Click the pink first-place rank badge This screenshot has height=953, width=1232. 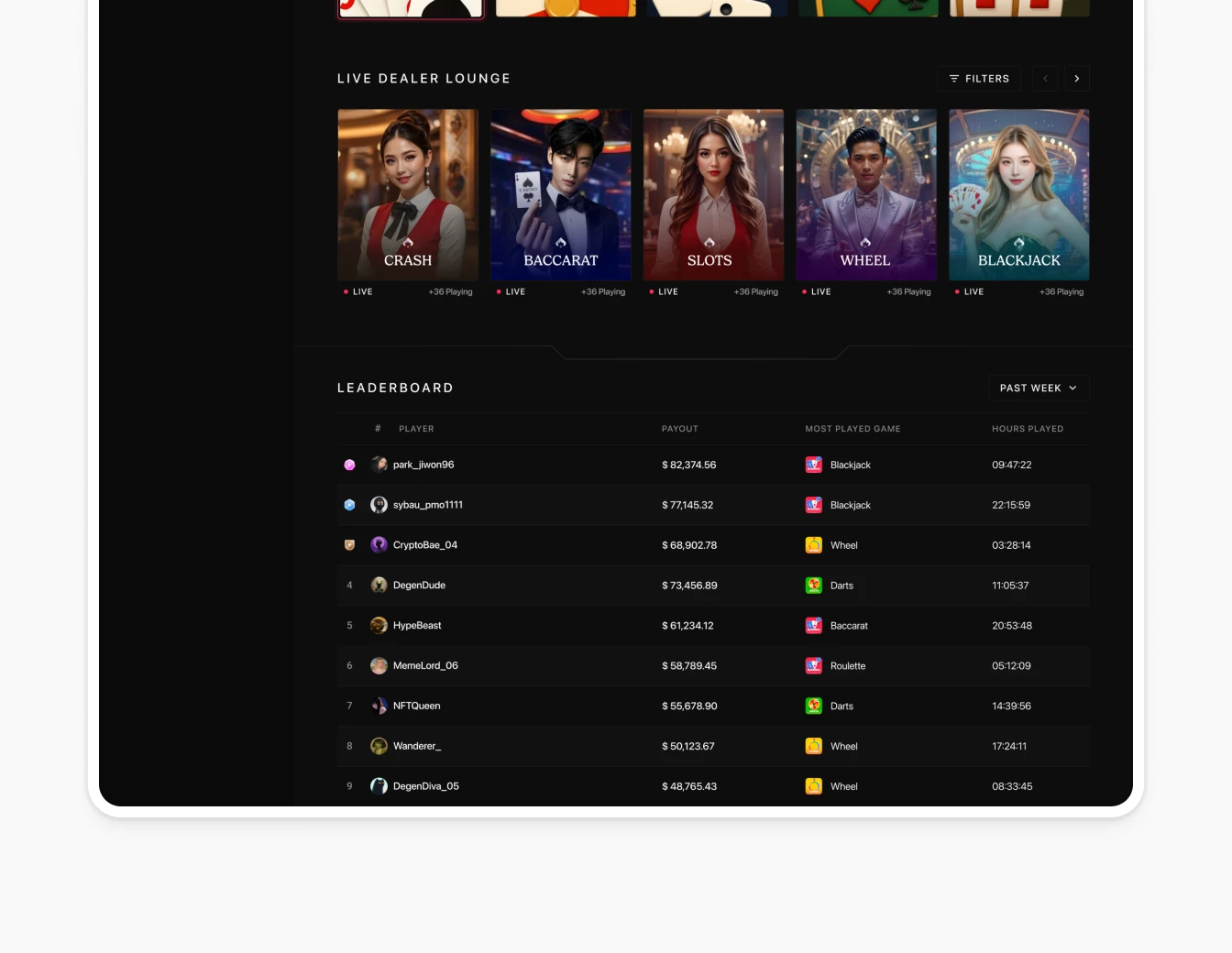tap(349, 465)
